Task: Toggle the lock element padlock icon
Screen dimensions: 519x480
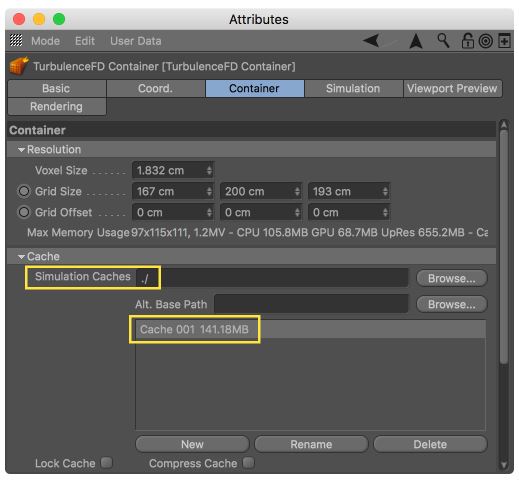Action: pos(467,41)
